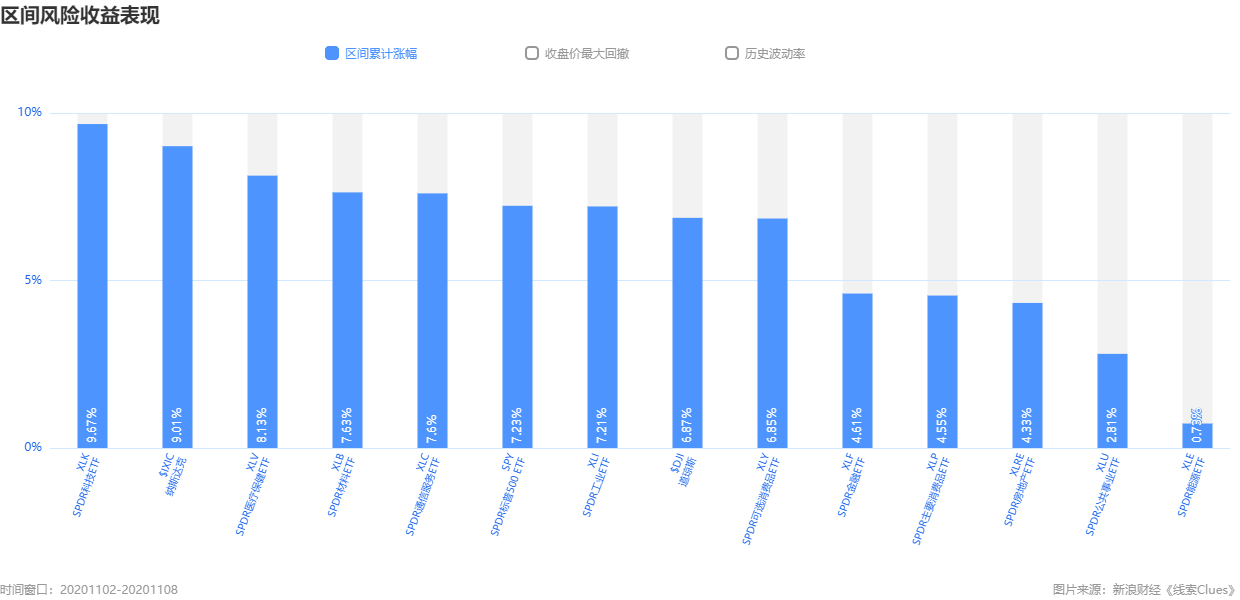1240x600 pixels.
Task: Click the XLF bar showing 4.61%
Action: point(857,370)
